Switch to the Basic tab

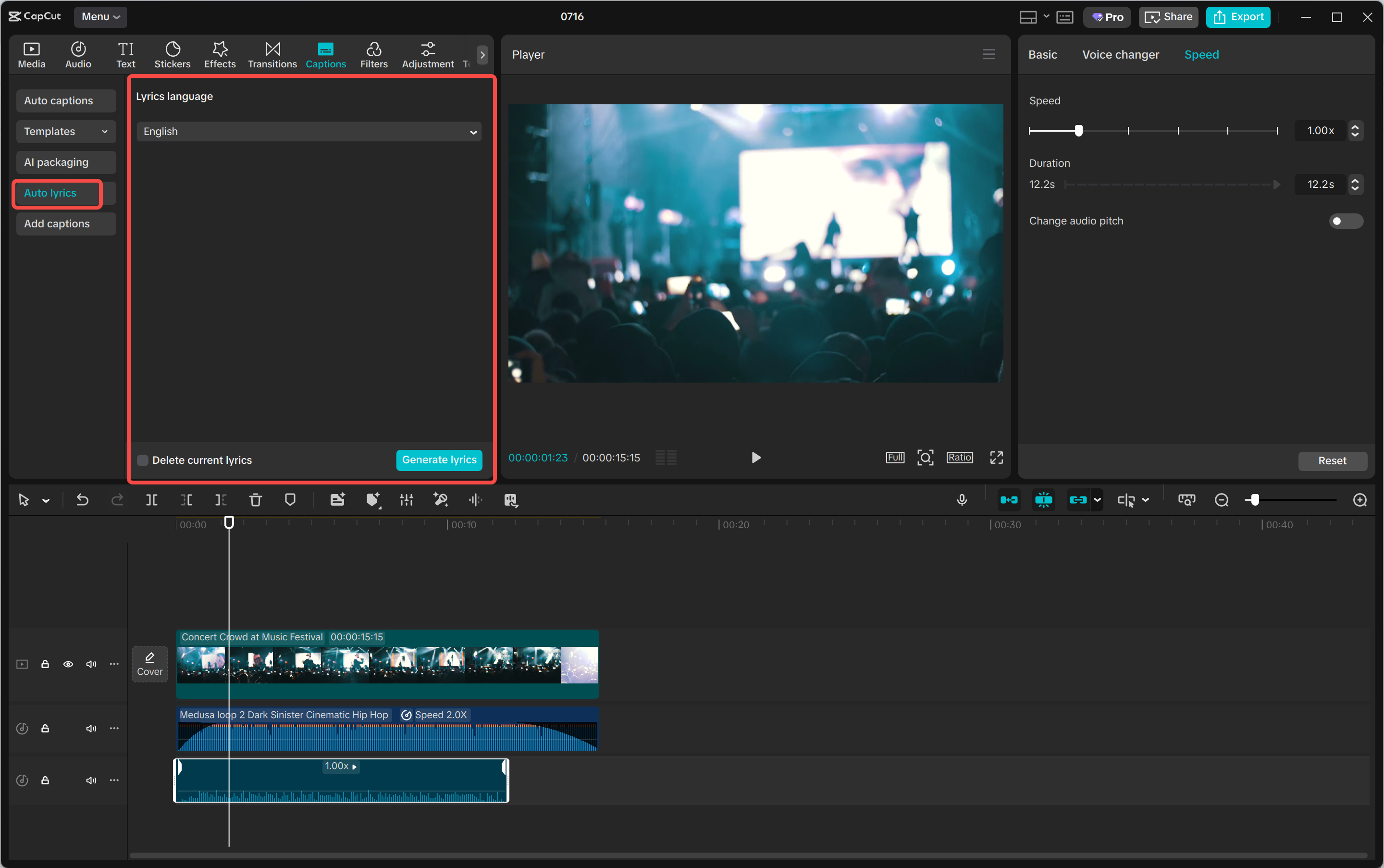[1042, 54]
